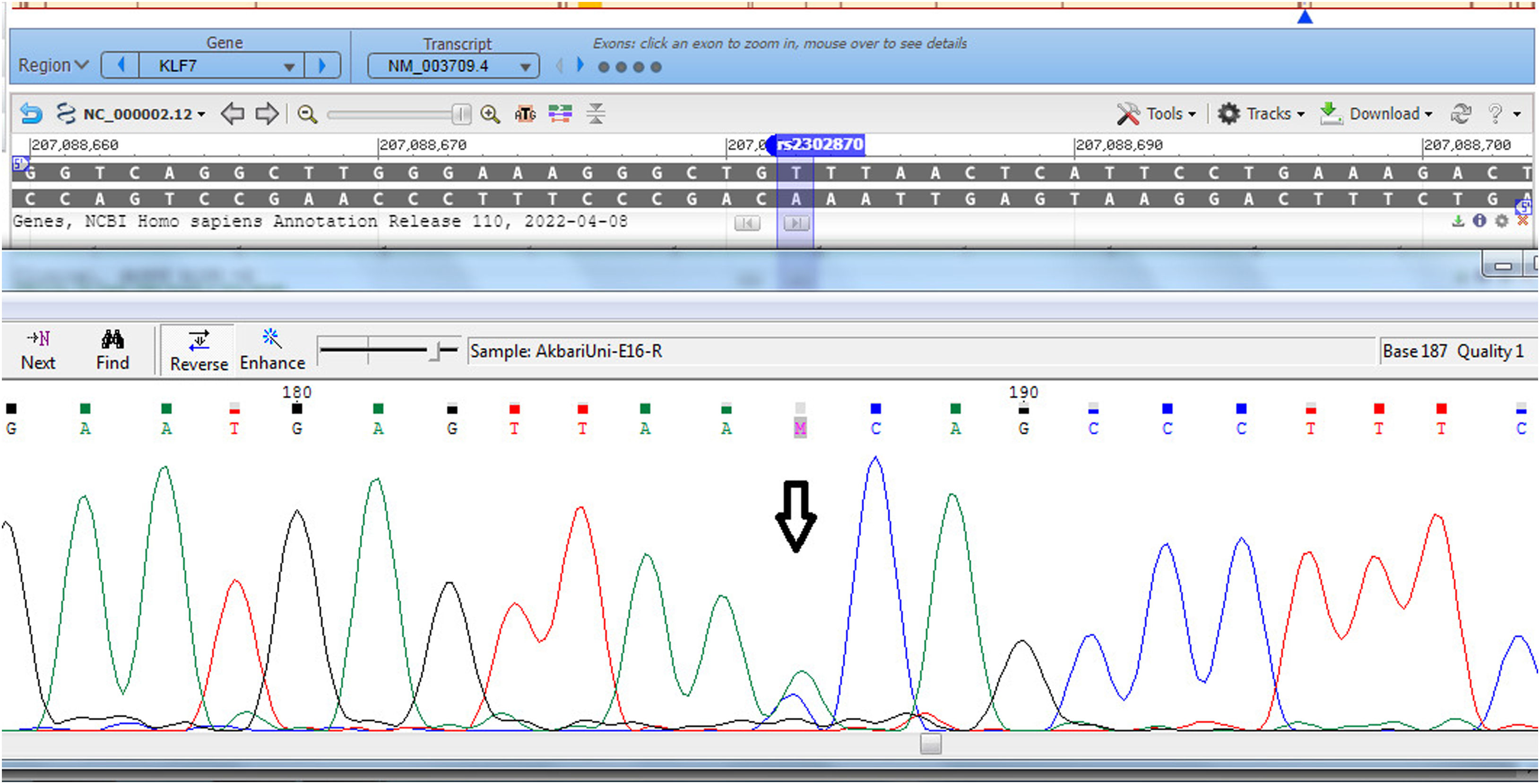
Task: Click the ATG zoom-to-sequence icon
Action: pos(525,113)
